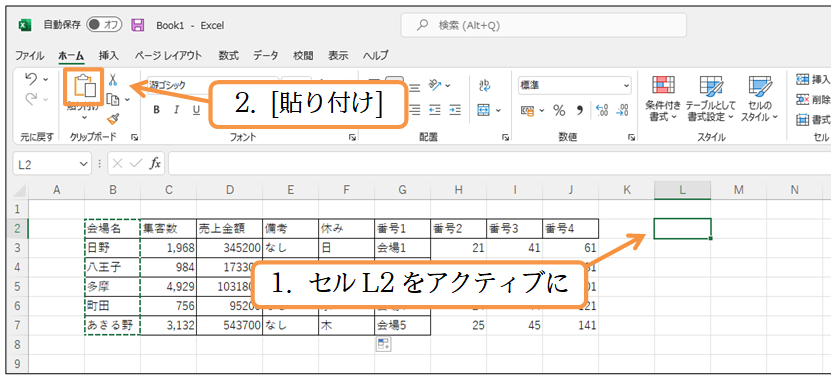Click the increase decimal icon
This screenshot has width=831, height=378.
pos(602,110)
